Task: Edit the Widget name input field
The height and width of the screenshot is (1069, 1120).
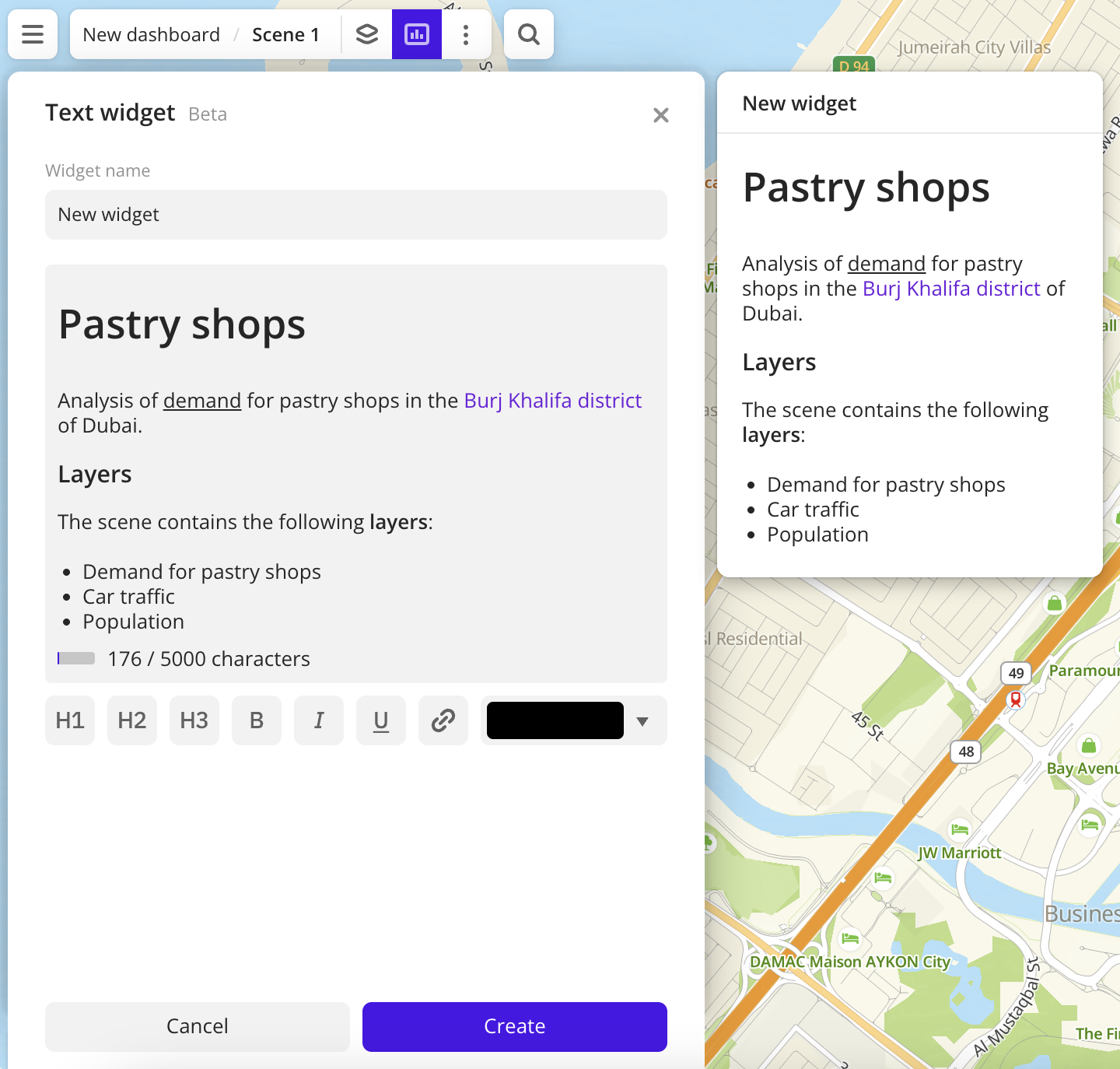Action: [x=355, y=215]
